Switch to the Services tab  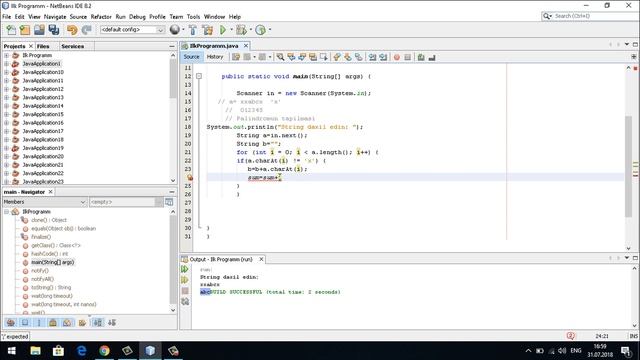coord(73,47)
